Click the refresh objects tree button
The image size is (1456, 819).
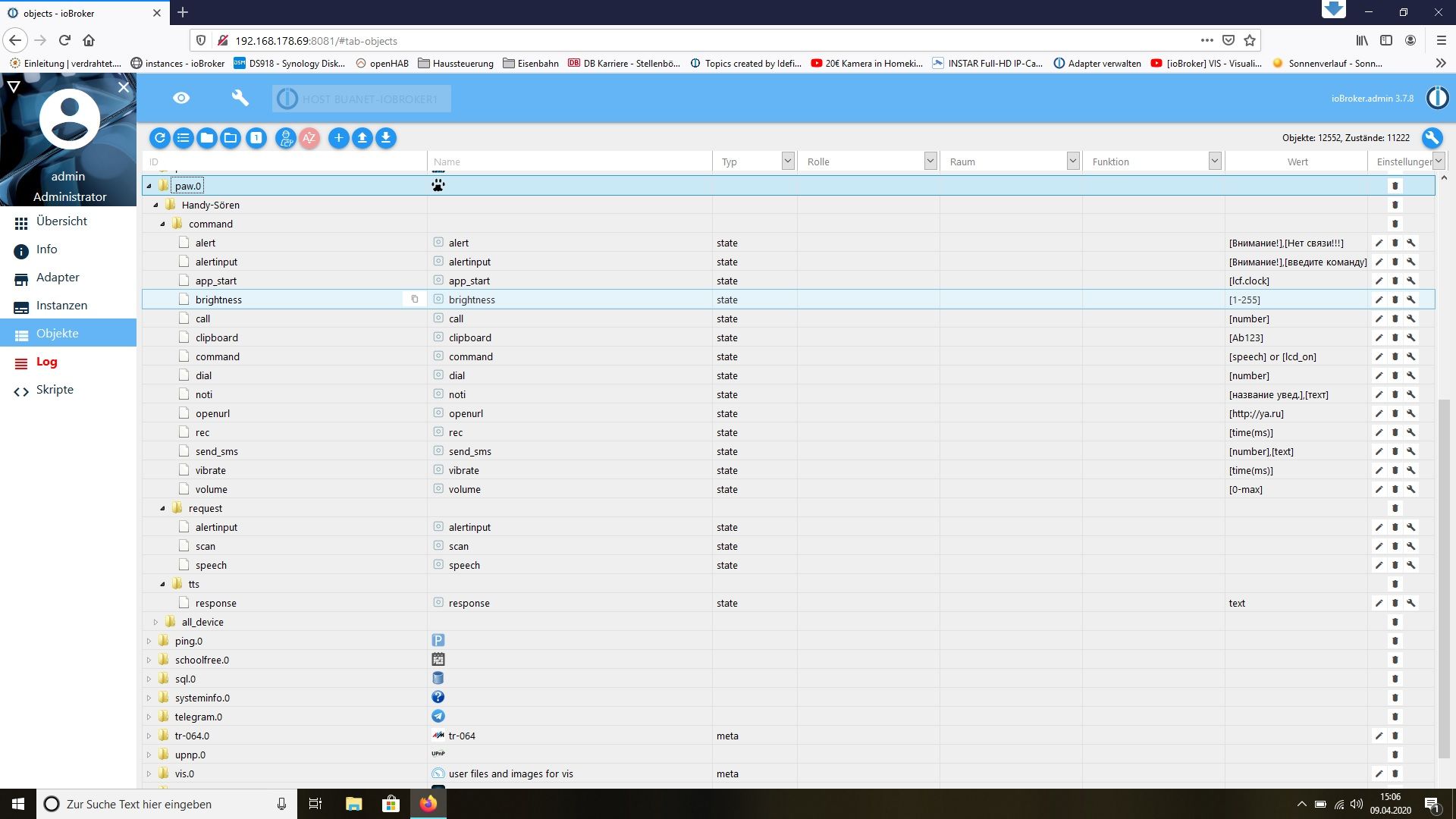click(x=159, y=138)
